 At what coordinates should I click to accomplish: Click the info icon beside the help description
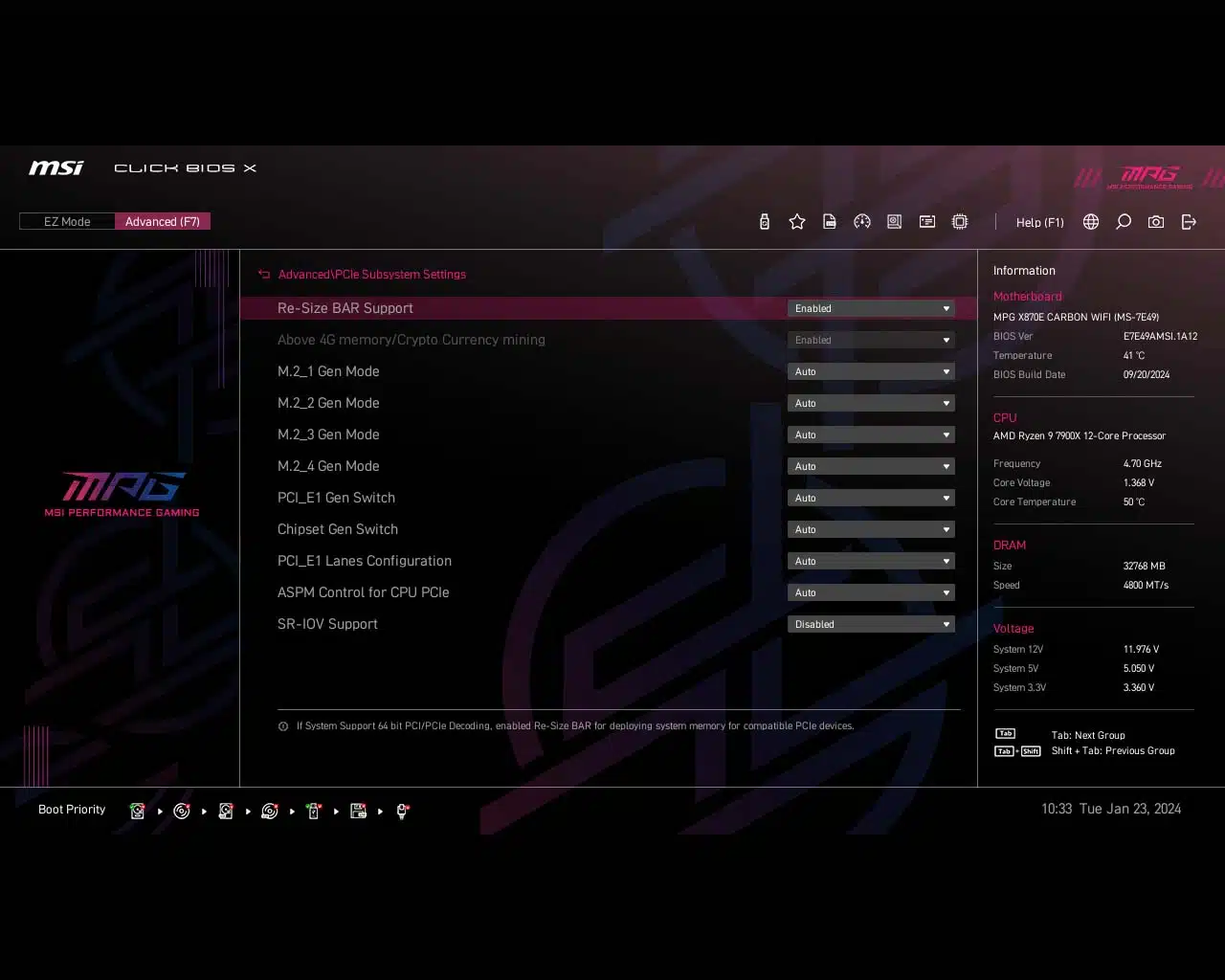pos(283,726)
